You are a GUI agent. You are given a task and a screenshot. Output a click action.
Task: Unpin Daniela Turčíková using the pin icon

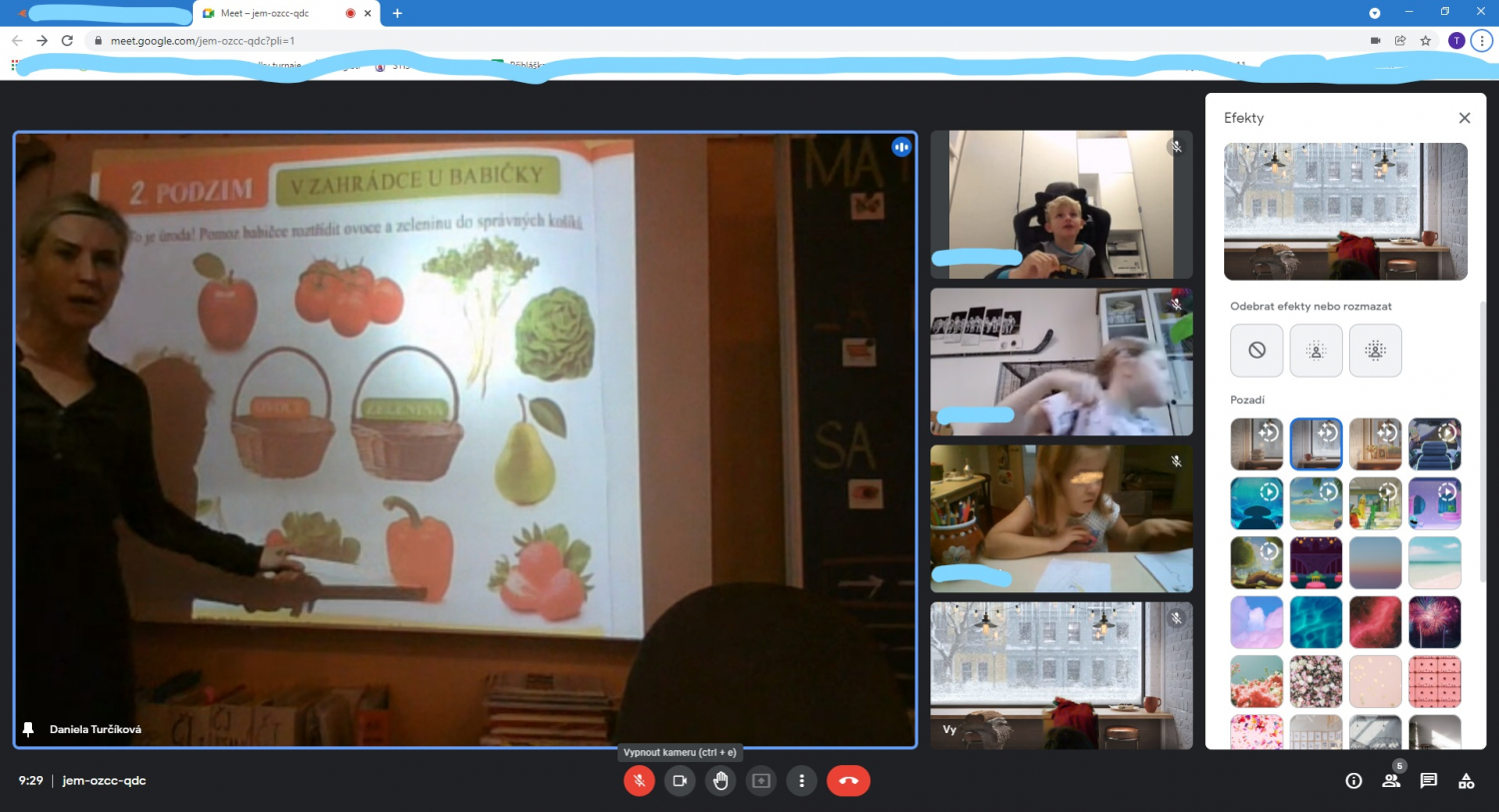(x=28, y=729)
